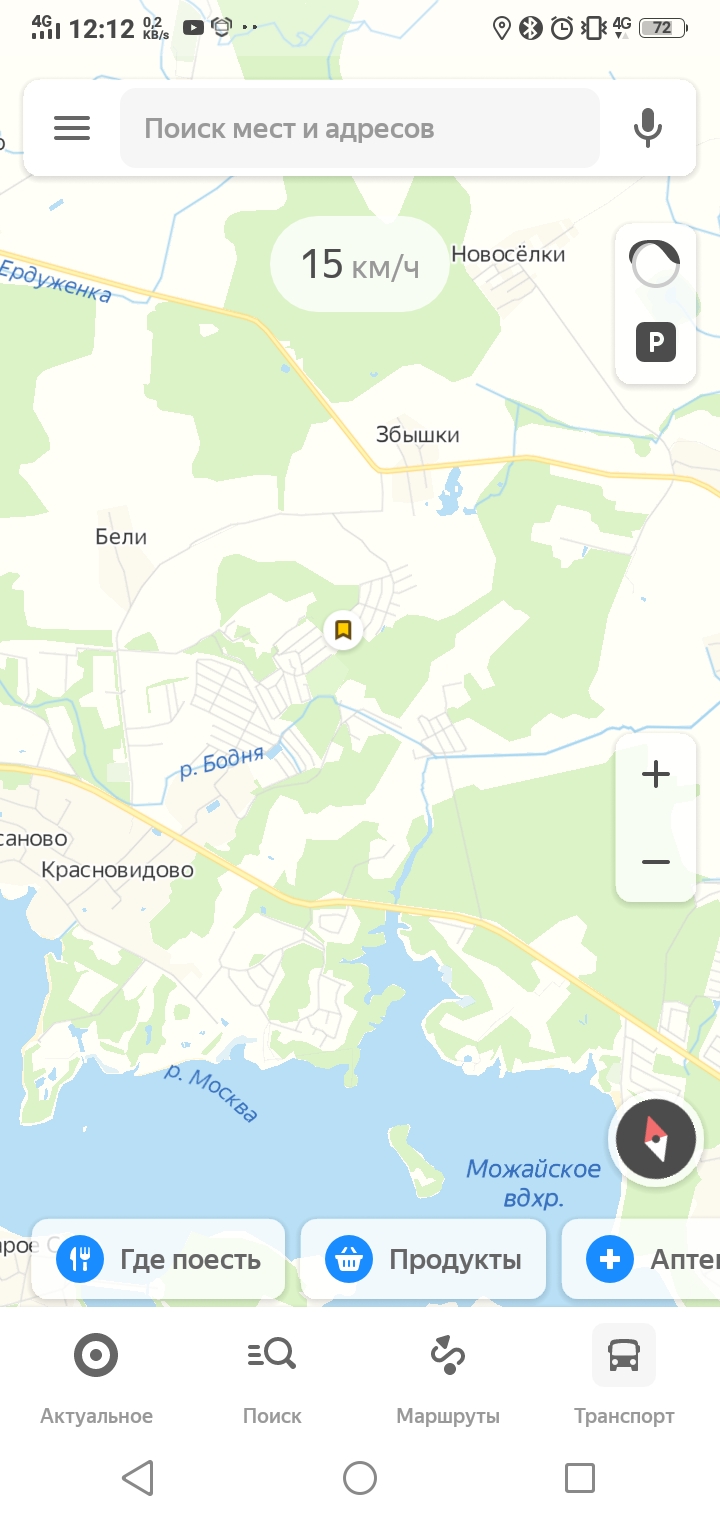Image resolution: width=720 pixels, height=1520 pixels.
Task: Tap the Android back navigation triangle
Action: pos(138,1477)
